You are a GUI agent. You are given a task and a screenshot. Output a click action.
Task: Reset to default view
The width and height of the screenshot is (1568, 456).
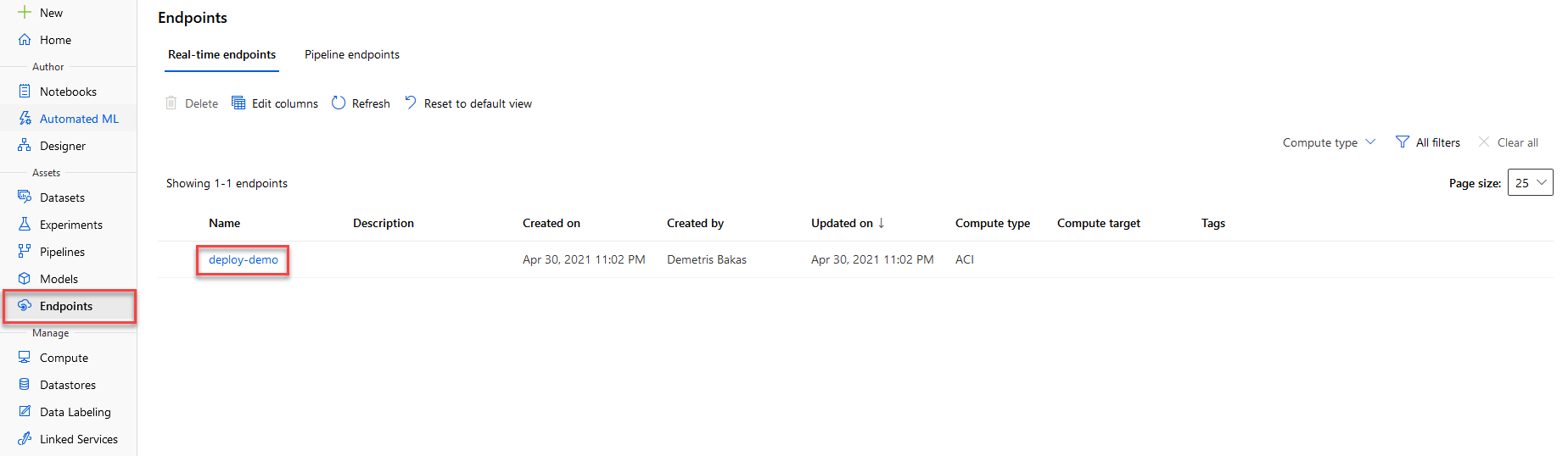click(468, 103)
